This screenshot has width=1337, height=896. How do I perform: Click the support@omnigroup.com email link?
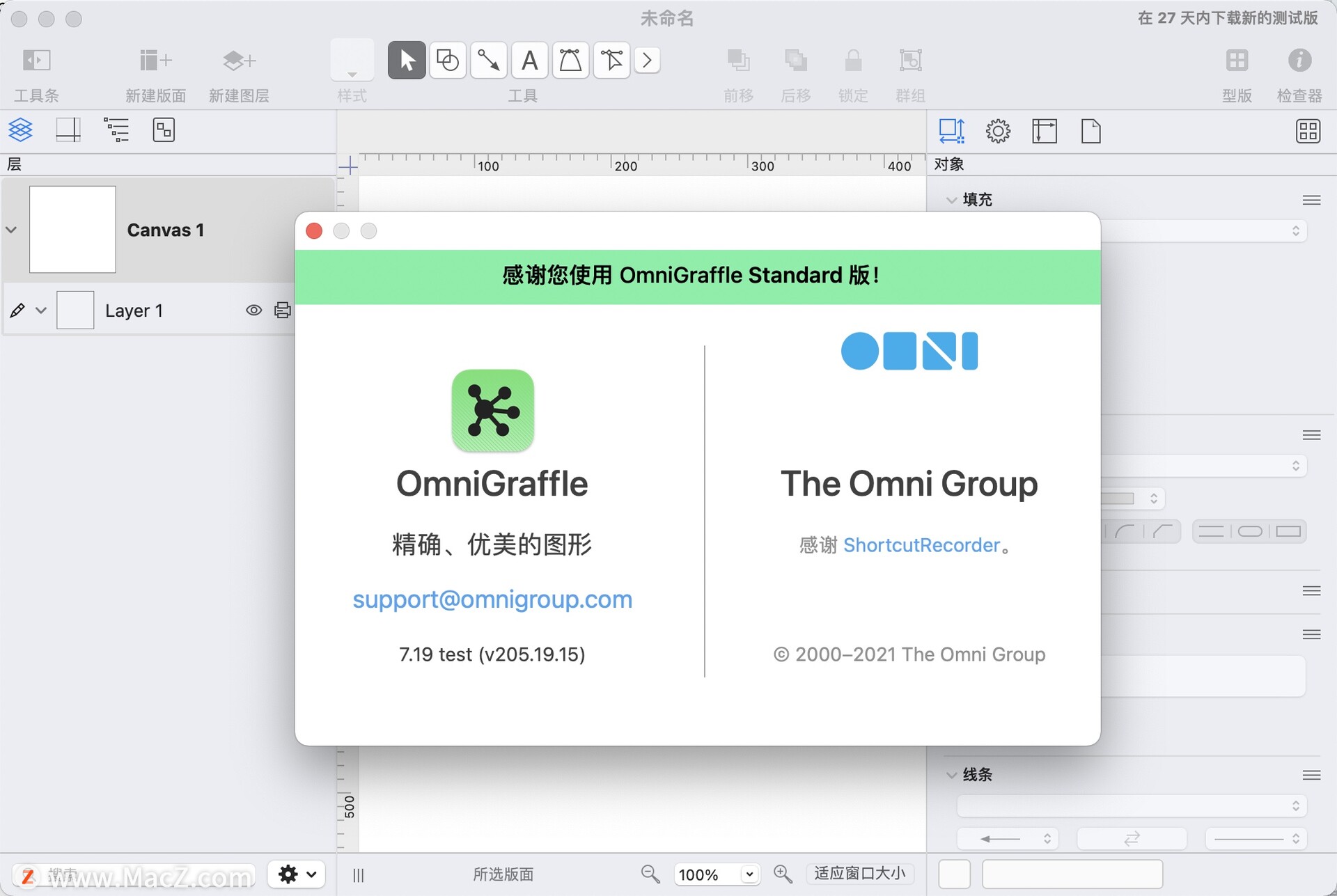coord(492,599)
